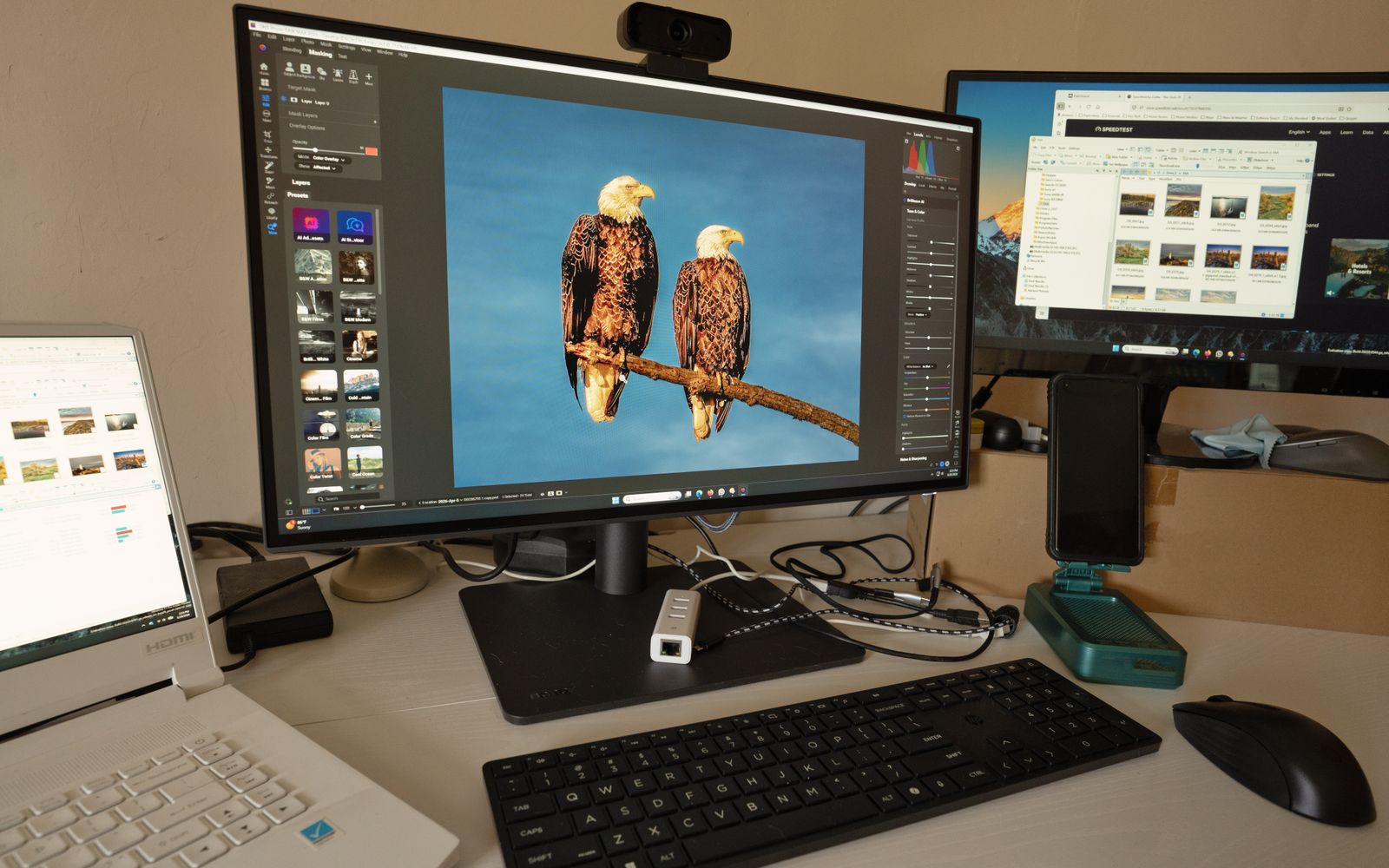Click the Windows Start icon on center monitor
The image size is (1389, 868).
point(617,501)
